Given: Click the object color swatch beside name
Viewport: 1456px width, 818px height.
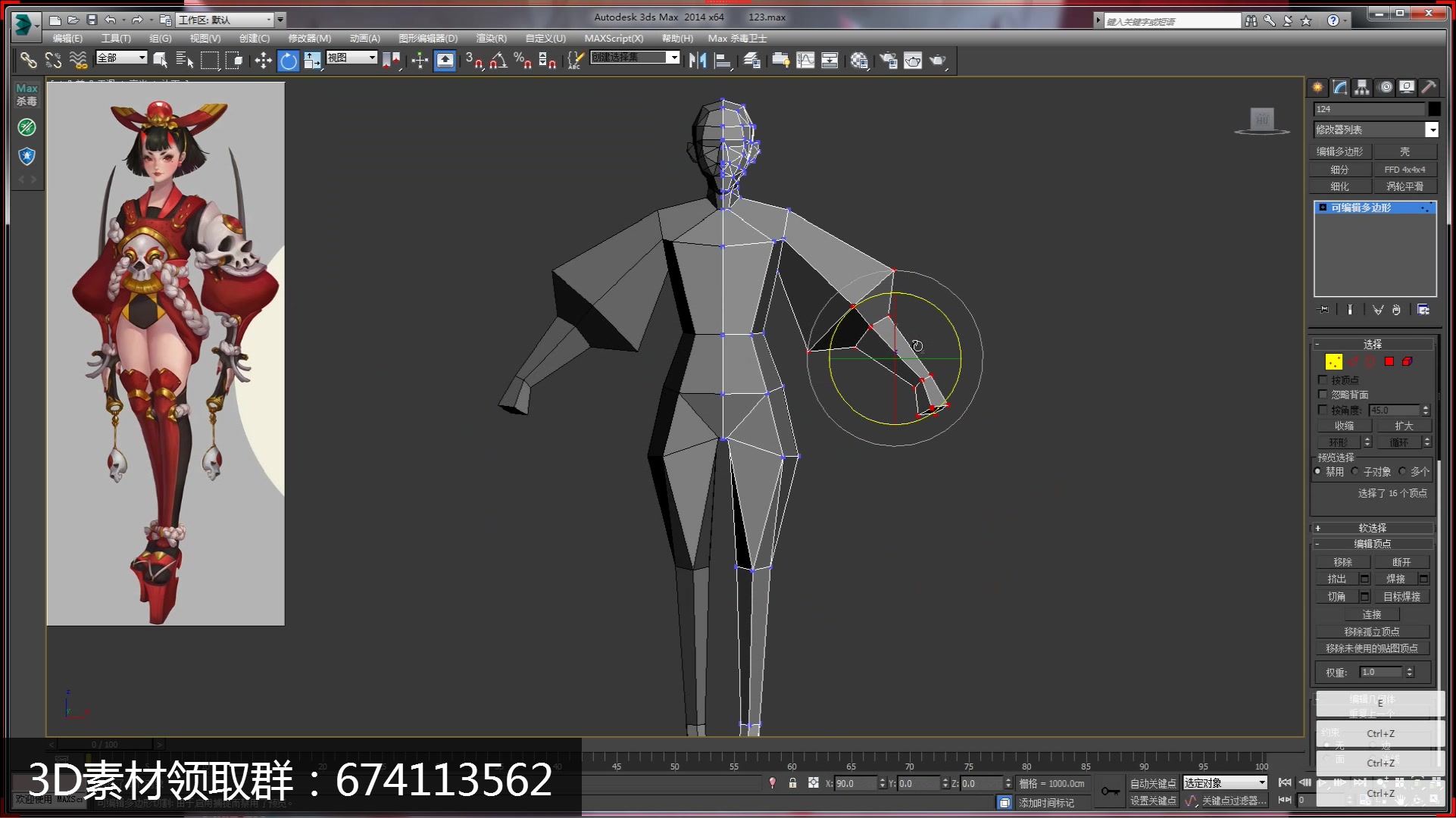Looking at the screenshot, I should coord(1434,109).
